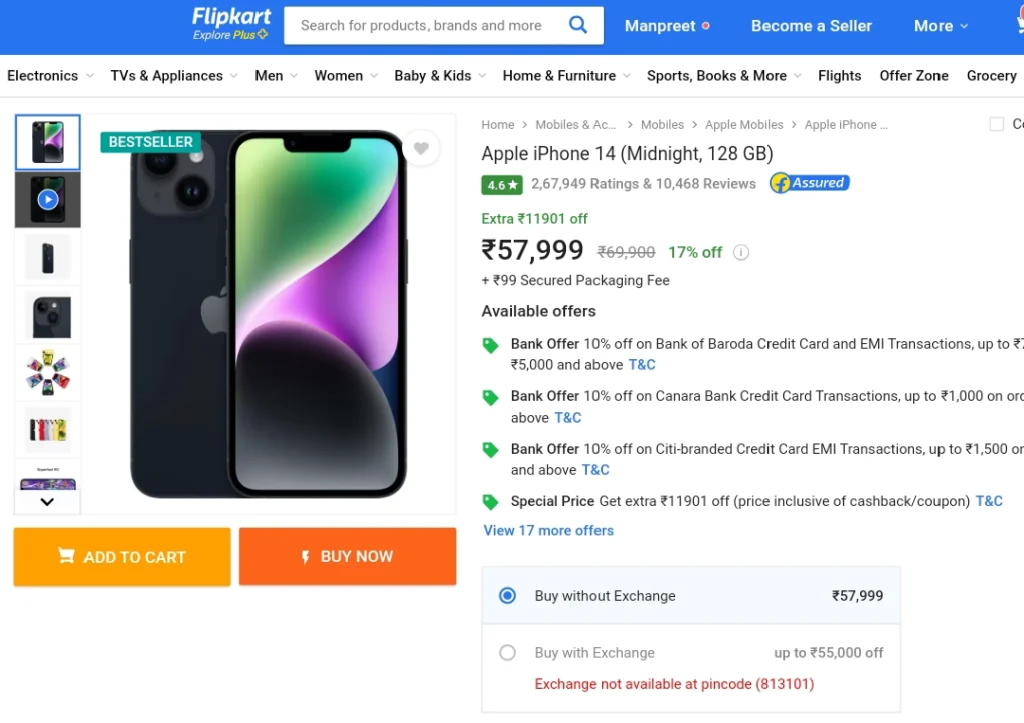Select Buy with Exchange radio button
Screen dimensions: 1024x723
507,652
